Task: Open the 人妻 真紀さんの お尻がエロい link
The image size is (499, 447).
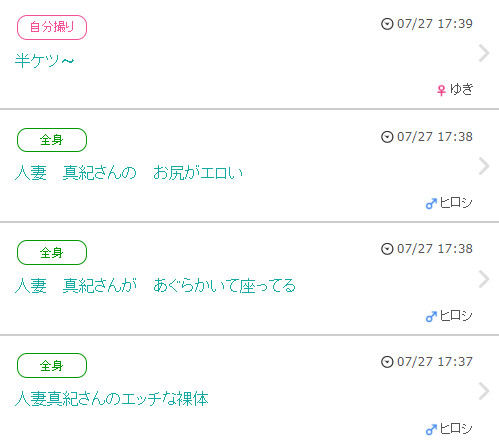Action: [129, 173]
